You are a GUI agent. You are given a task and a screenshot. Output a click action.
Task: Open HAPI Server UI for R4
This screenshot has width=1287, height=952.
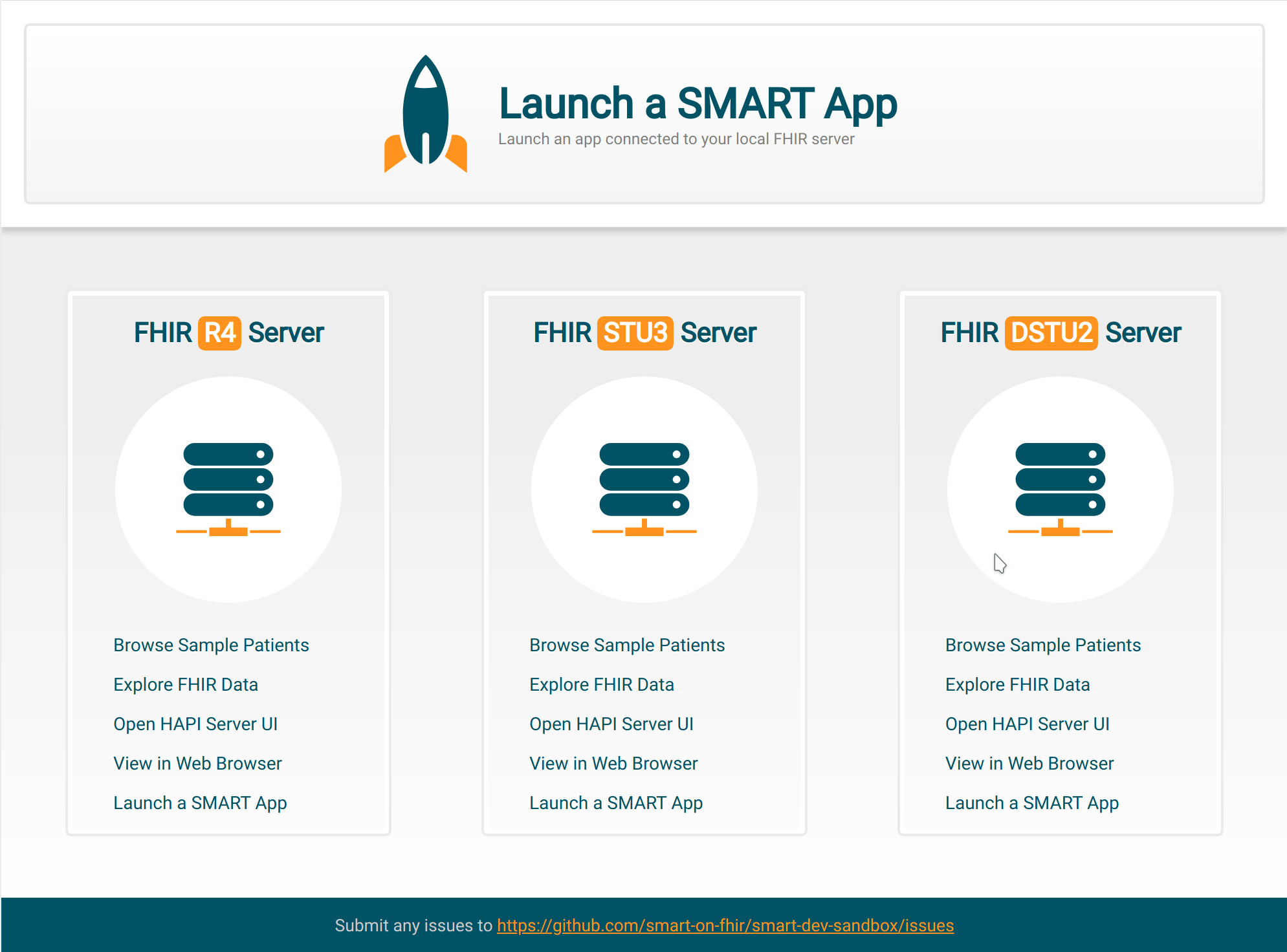point(195,724)
